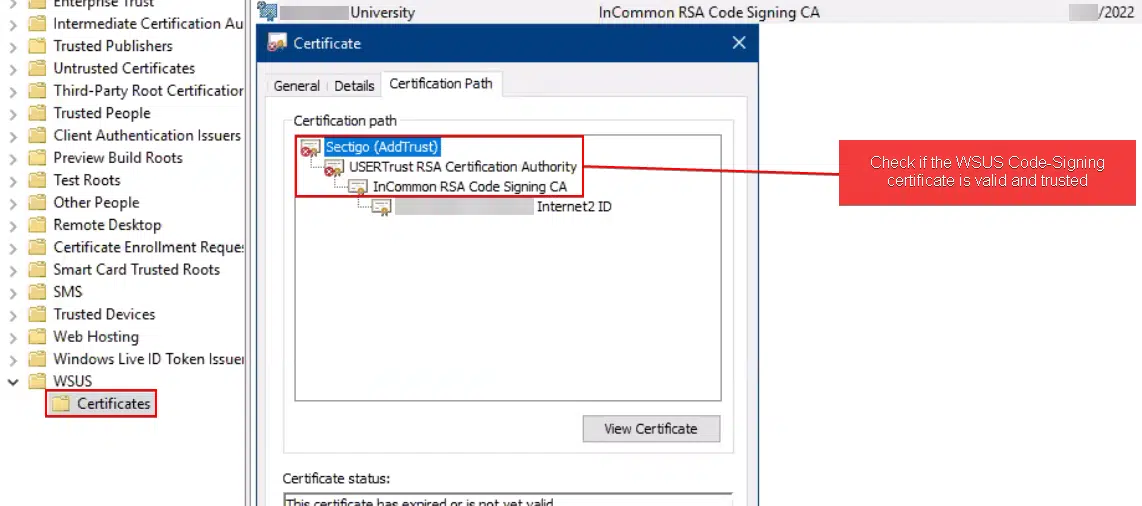Select the Test Roots store
Screen dimensions: 1142x506
tap(86, 180)
